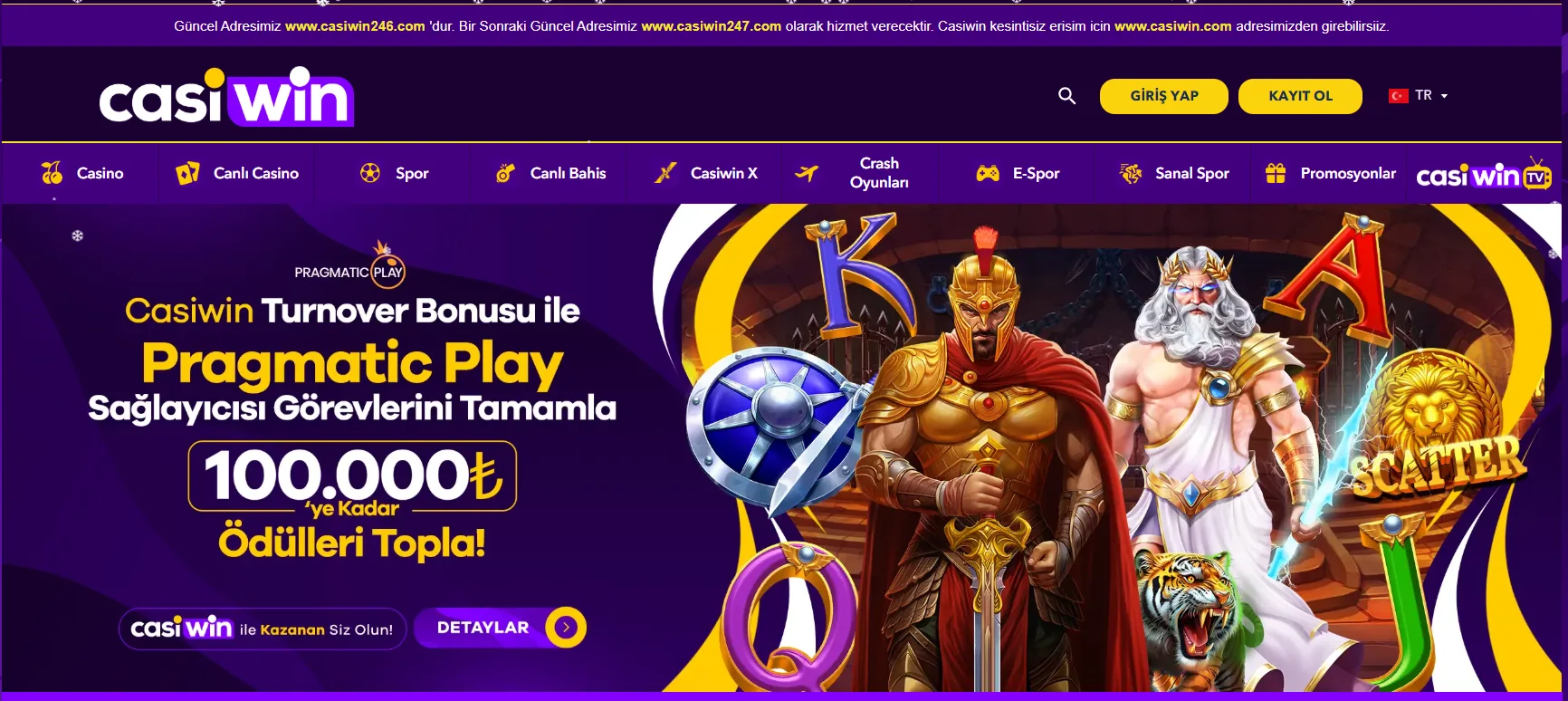
Task: Click the cherries Casino icon
Action: [x=52, y=173]
